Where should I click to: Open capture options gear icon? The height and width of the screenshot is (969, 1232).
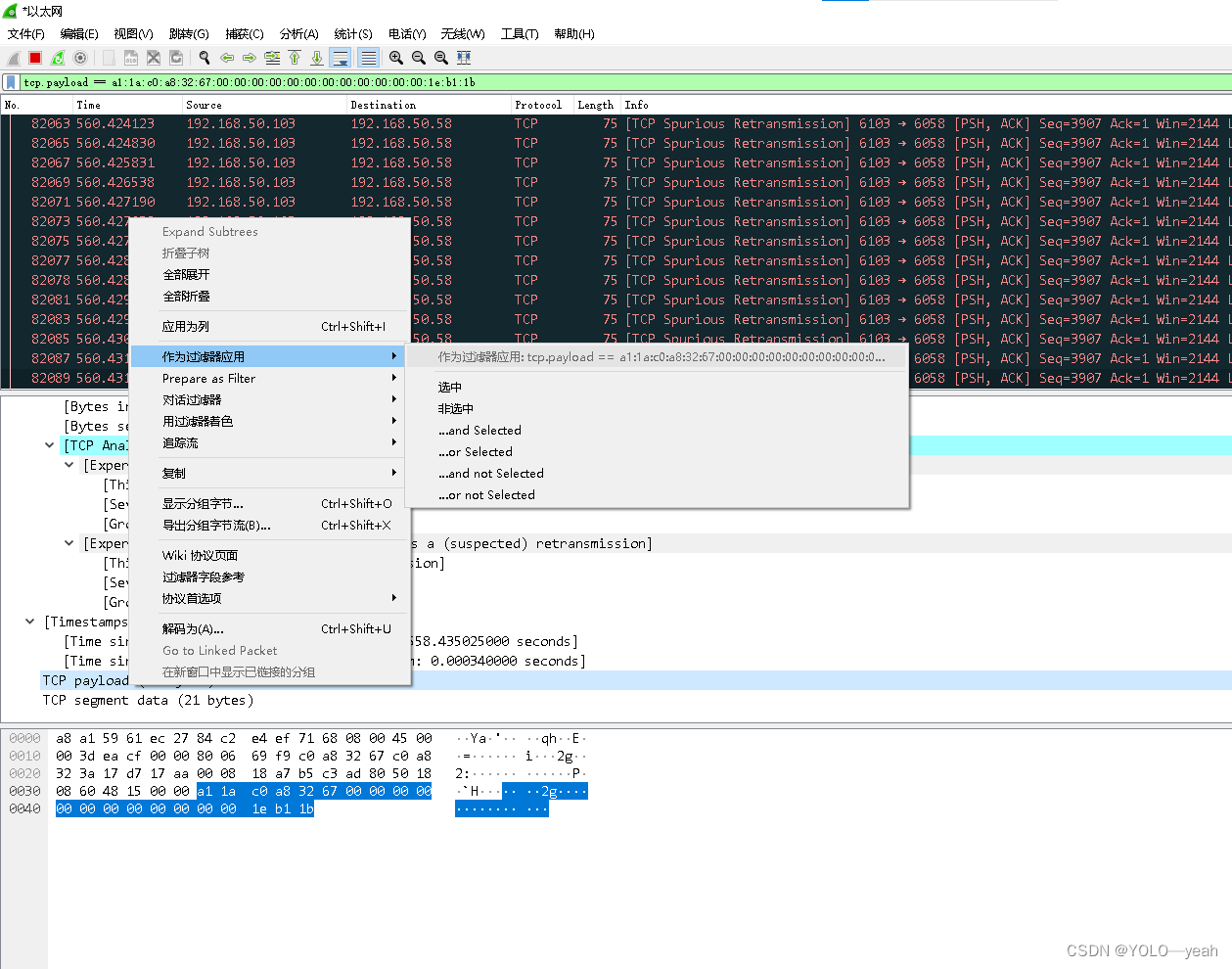coord(80,58)
